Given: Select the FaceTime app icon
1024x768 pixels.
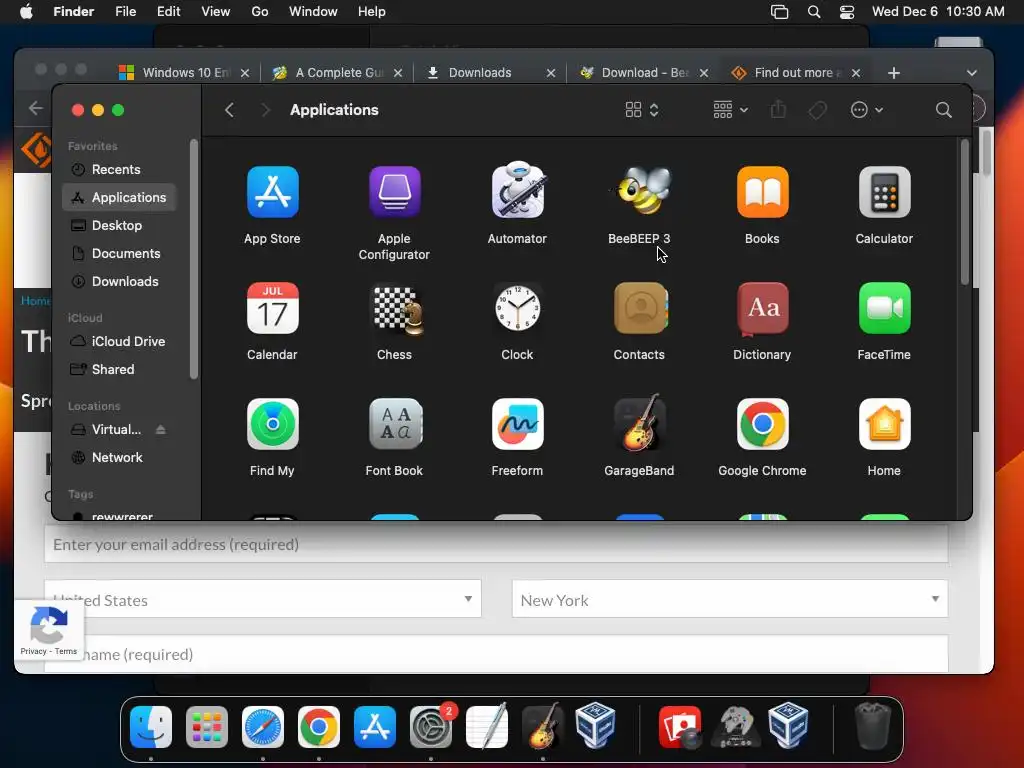Looking at the screenshot, I should (x=884, y=308).
